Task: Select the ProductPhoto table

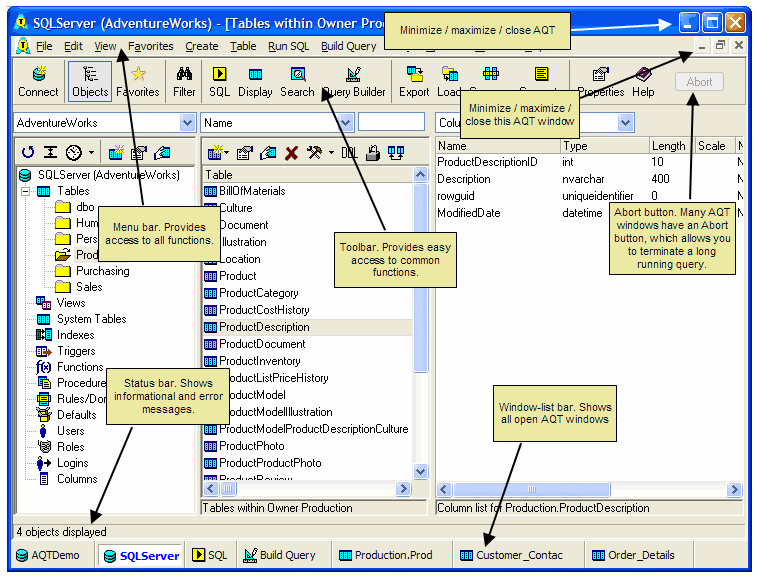Action: click(245, 446)
